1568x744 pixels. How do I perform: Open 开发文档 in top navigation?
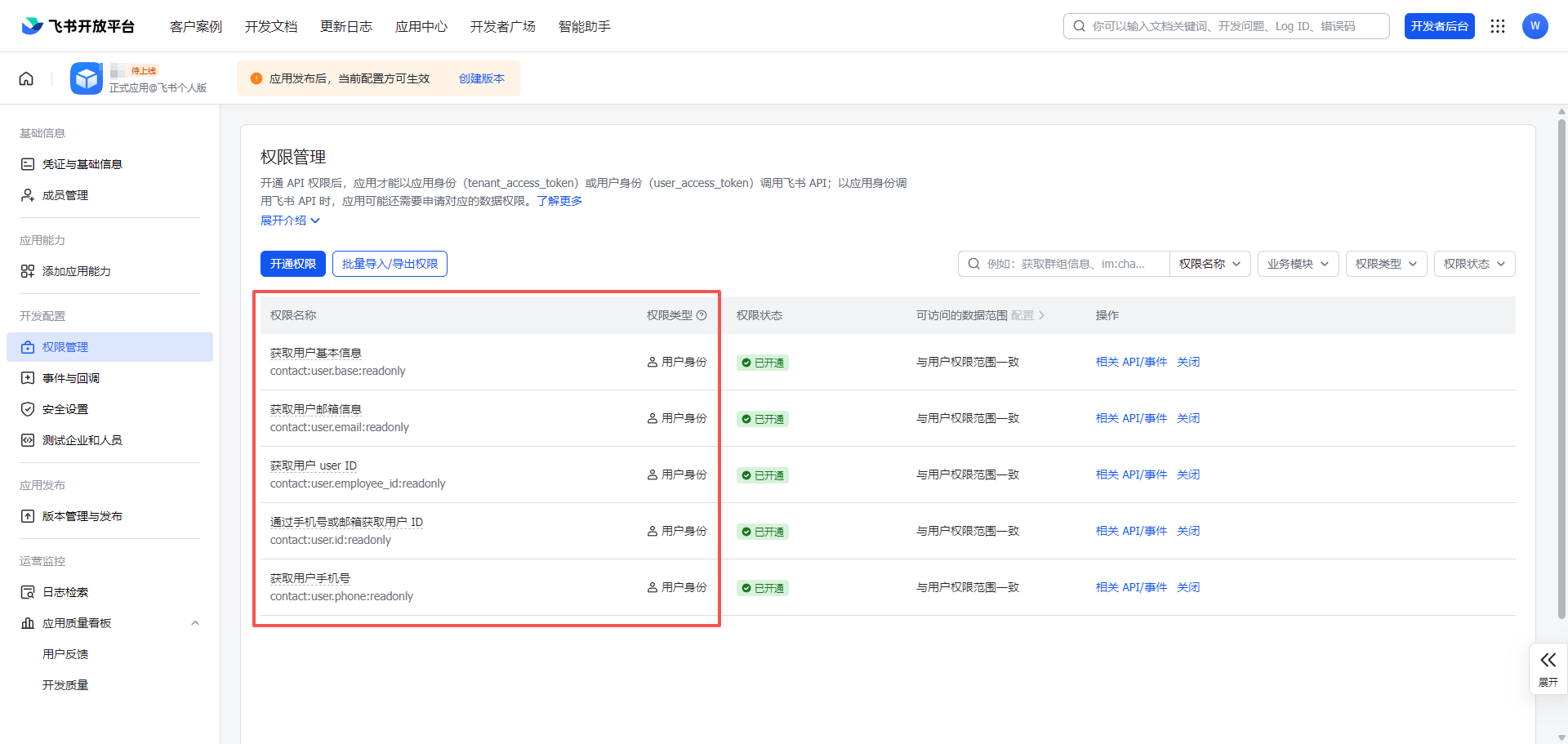[271, 26]
